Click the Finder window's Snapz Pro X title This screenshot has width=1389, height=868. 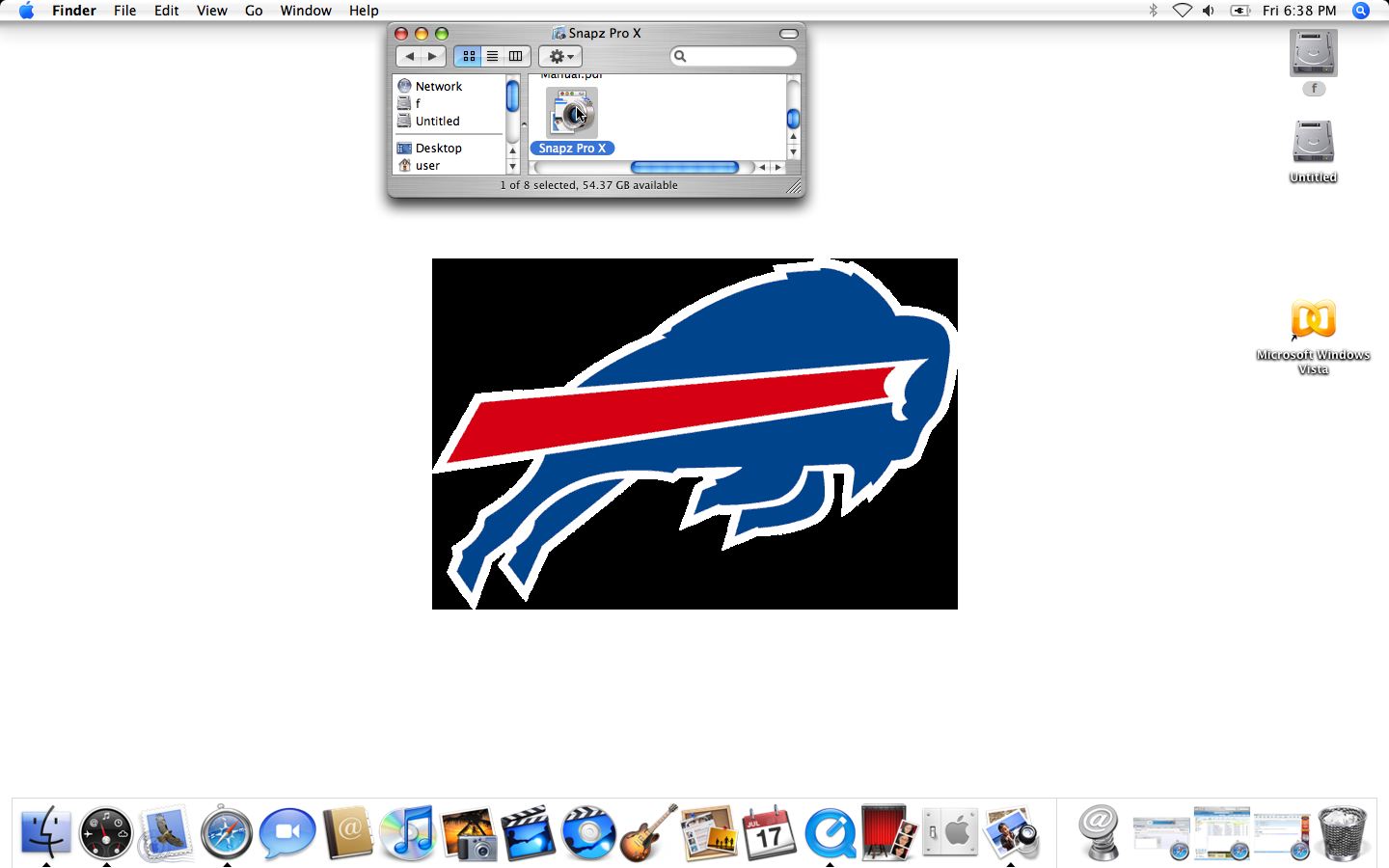(605, 33)
